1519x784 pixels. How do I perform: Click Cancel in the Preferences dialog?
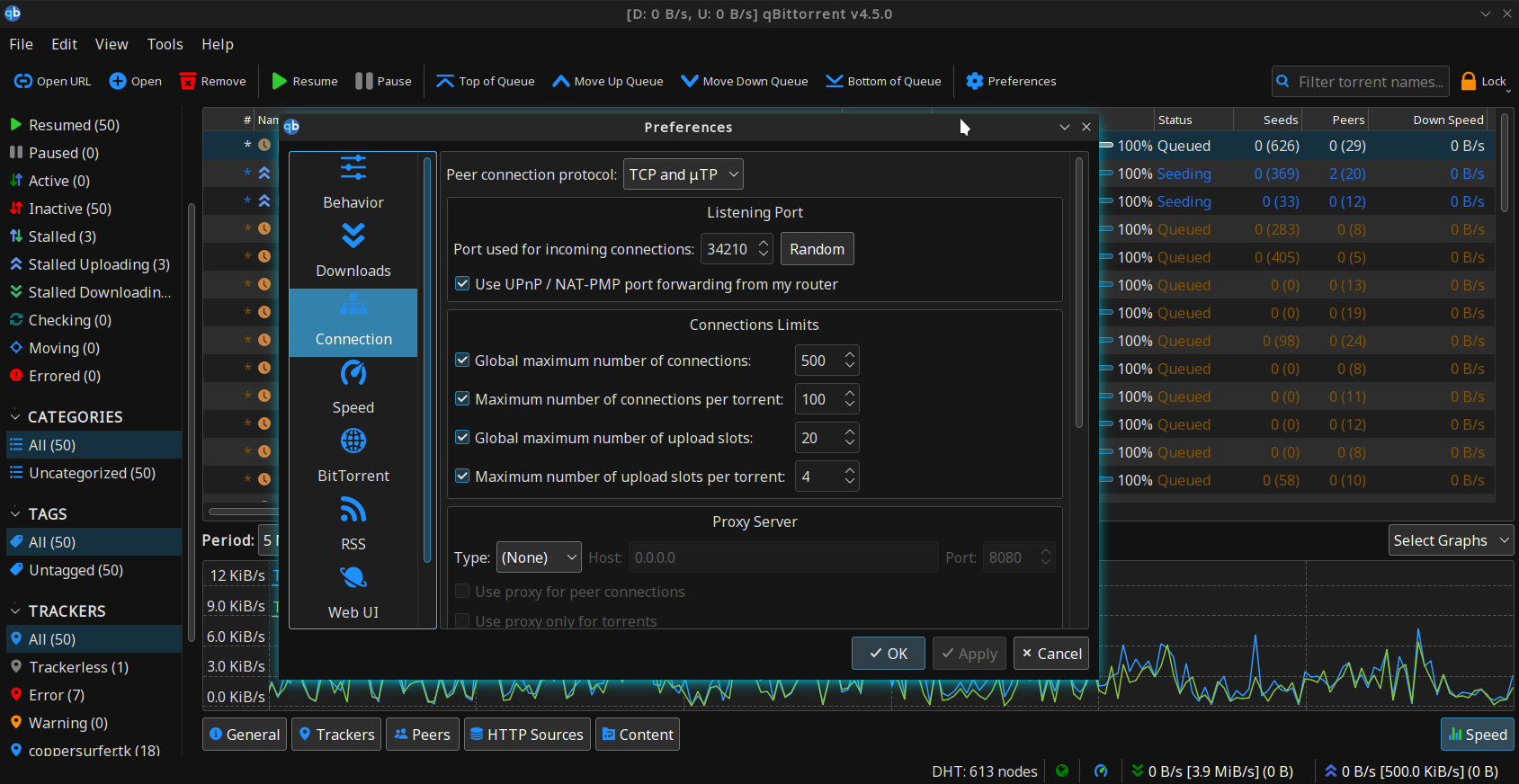1051,654
